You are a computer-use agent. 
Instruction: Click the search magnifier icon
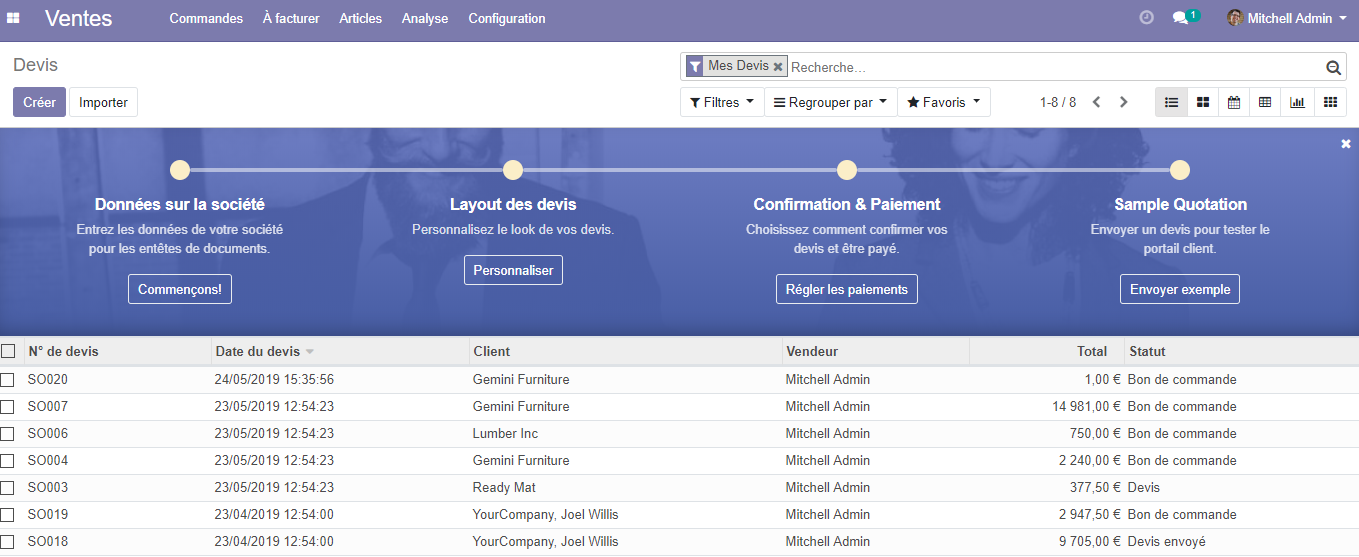pos(1332,68)
